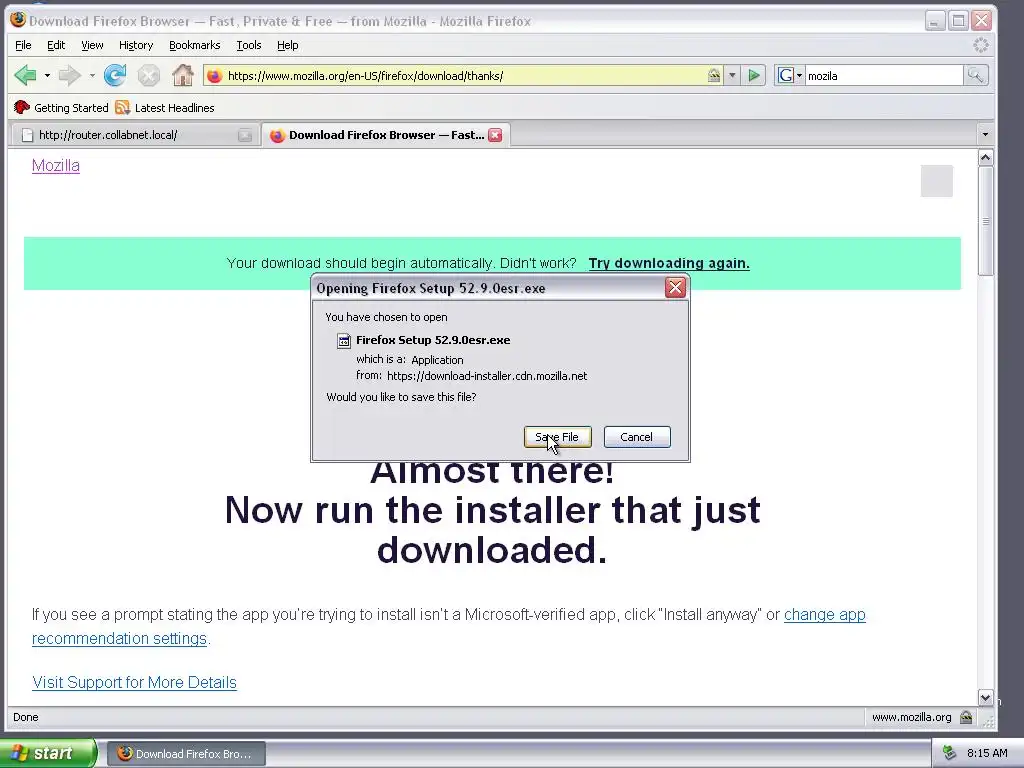Click the Save File button
The width and height of the screenshot is (1024, 768).
pyautogui.click(x=557, y=437)
